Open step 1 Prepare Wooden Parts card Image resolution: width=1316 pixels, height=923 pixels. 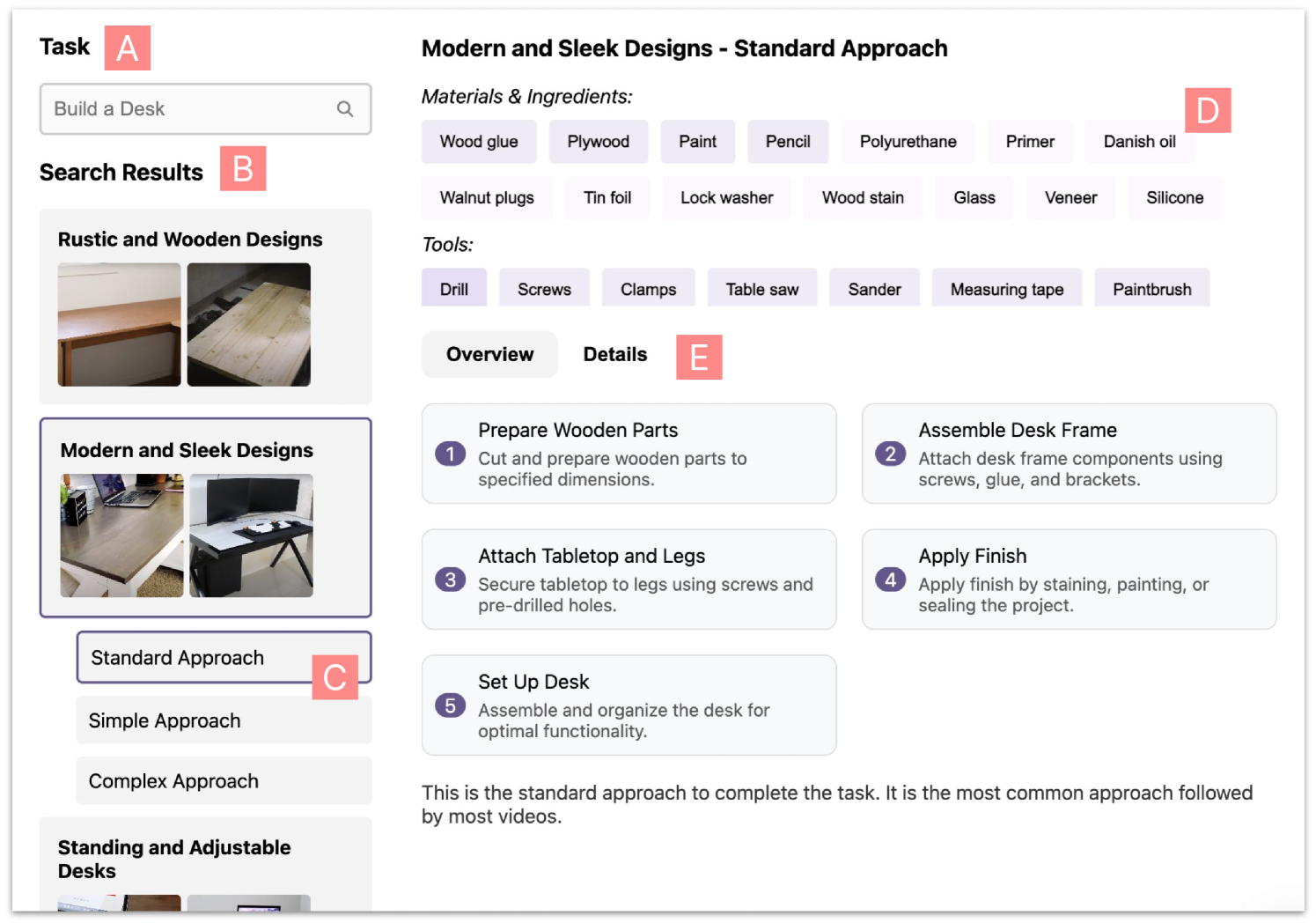tap(629, 454)
